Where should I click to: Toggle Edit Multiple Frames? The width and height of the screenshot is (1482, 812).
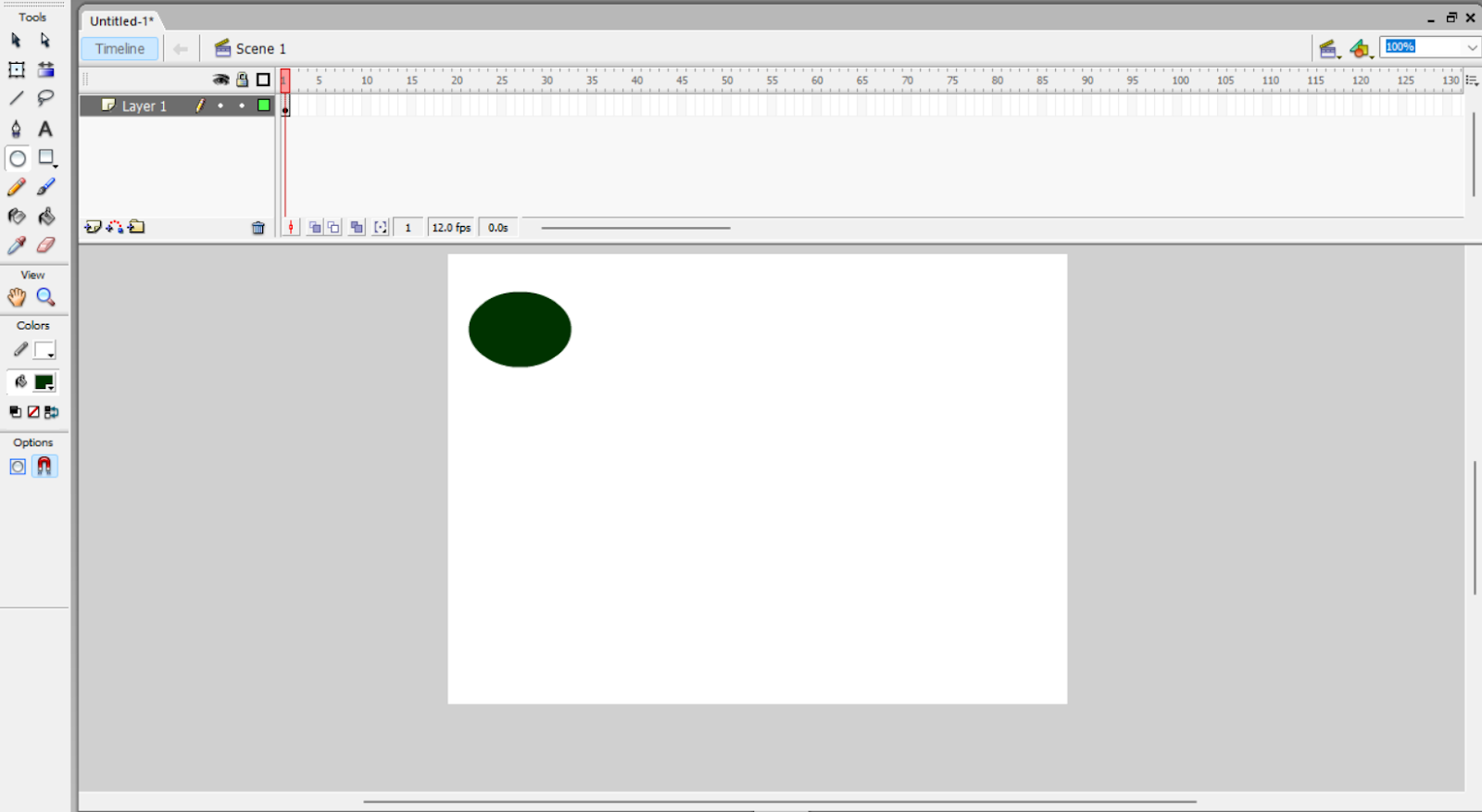point(357,228)
